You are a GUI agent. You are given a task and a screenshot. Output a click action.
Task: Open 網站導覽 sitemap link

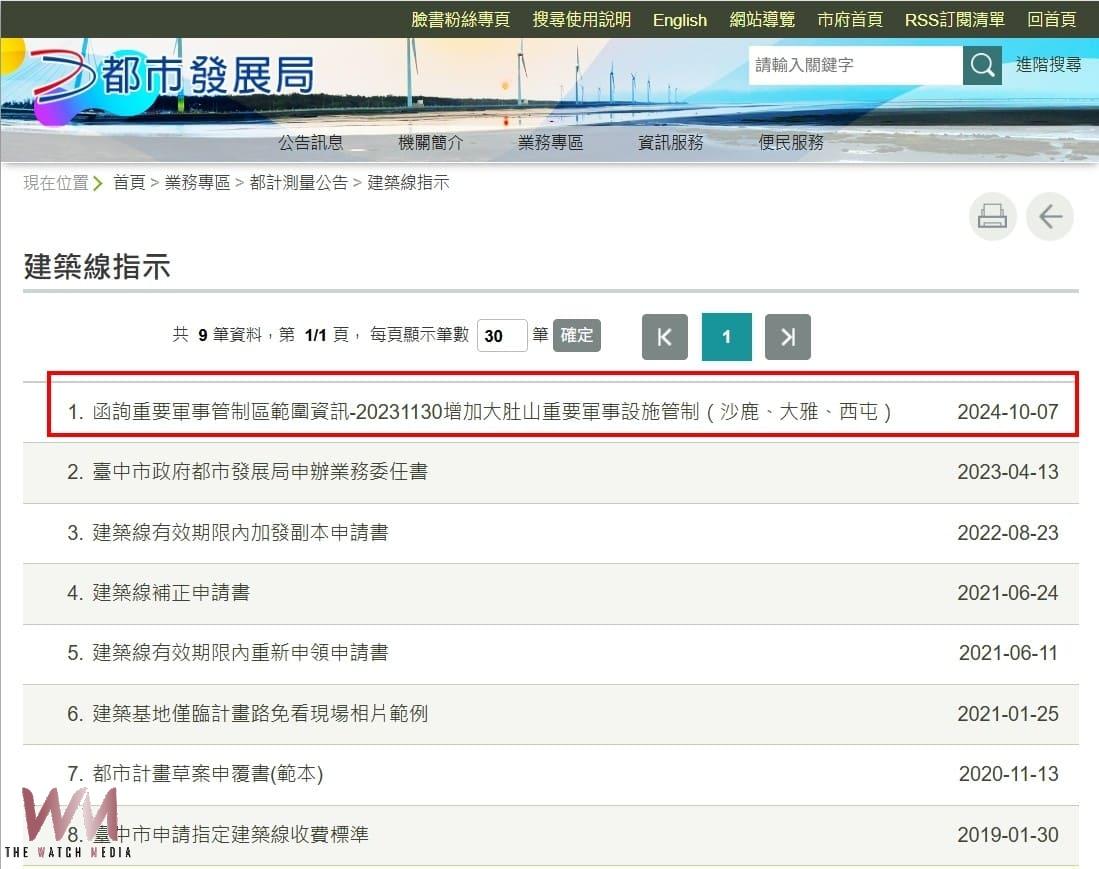click(x=762, y=20)
